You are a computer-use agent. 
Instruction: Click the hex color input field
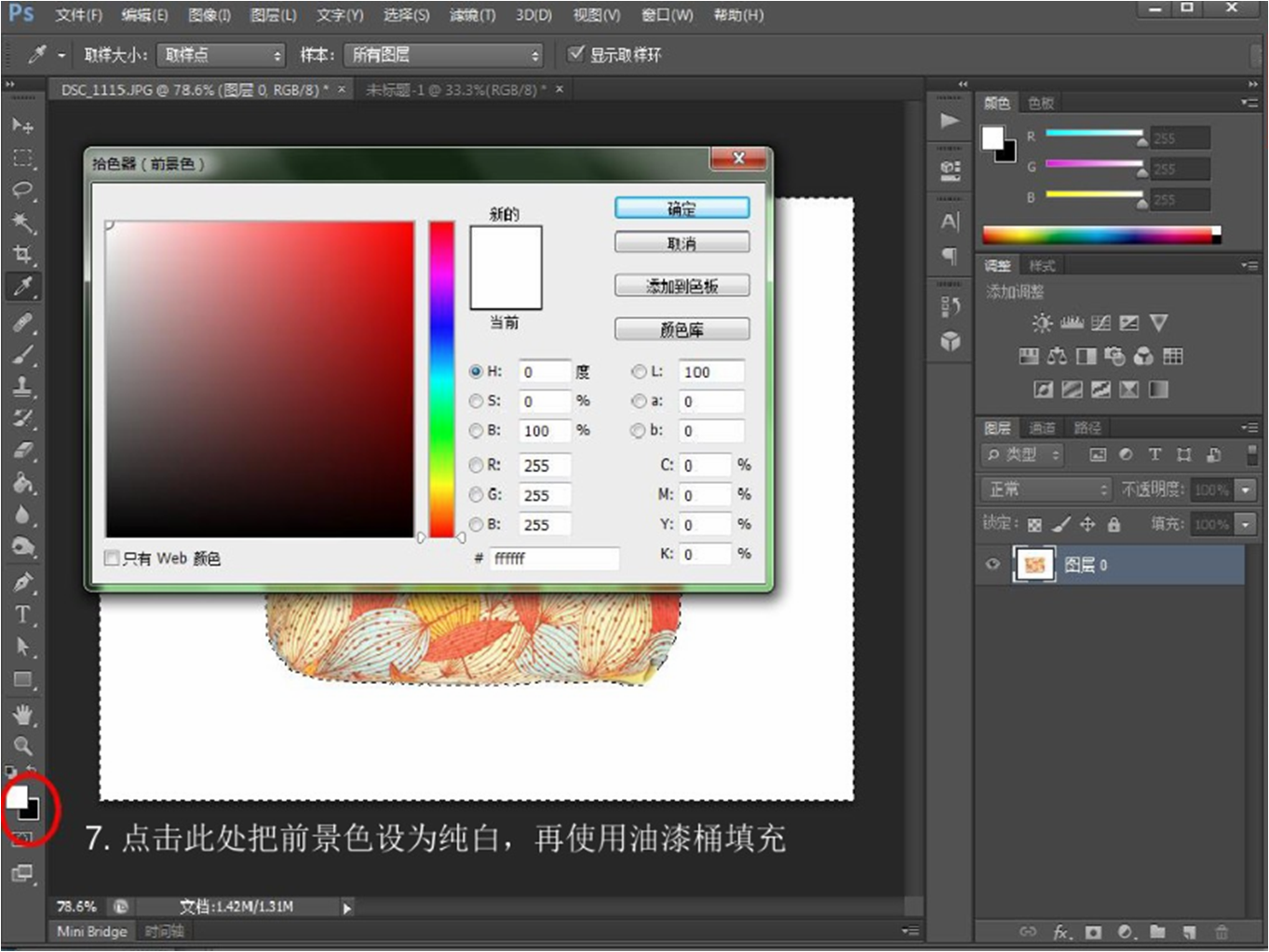[x=554, y=558]
